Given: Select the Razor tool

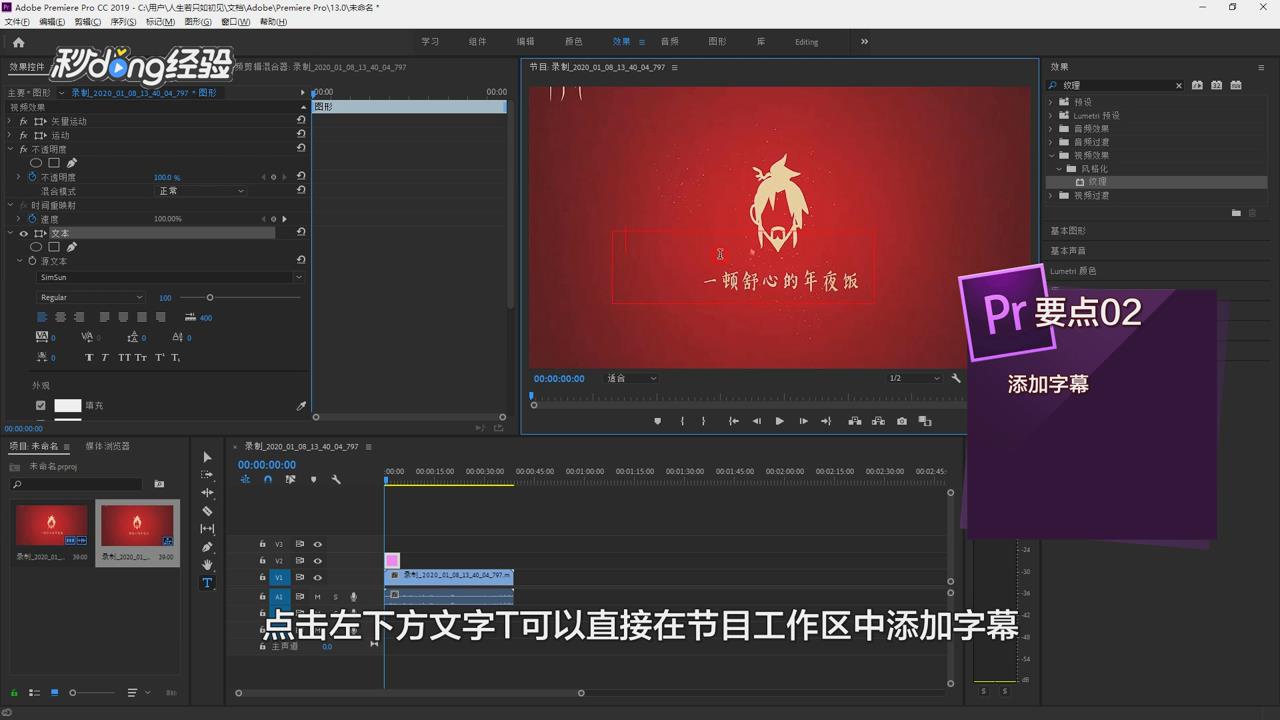Looking at the screenshot, I should [207, 511].
